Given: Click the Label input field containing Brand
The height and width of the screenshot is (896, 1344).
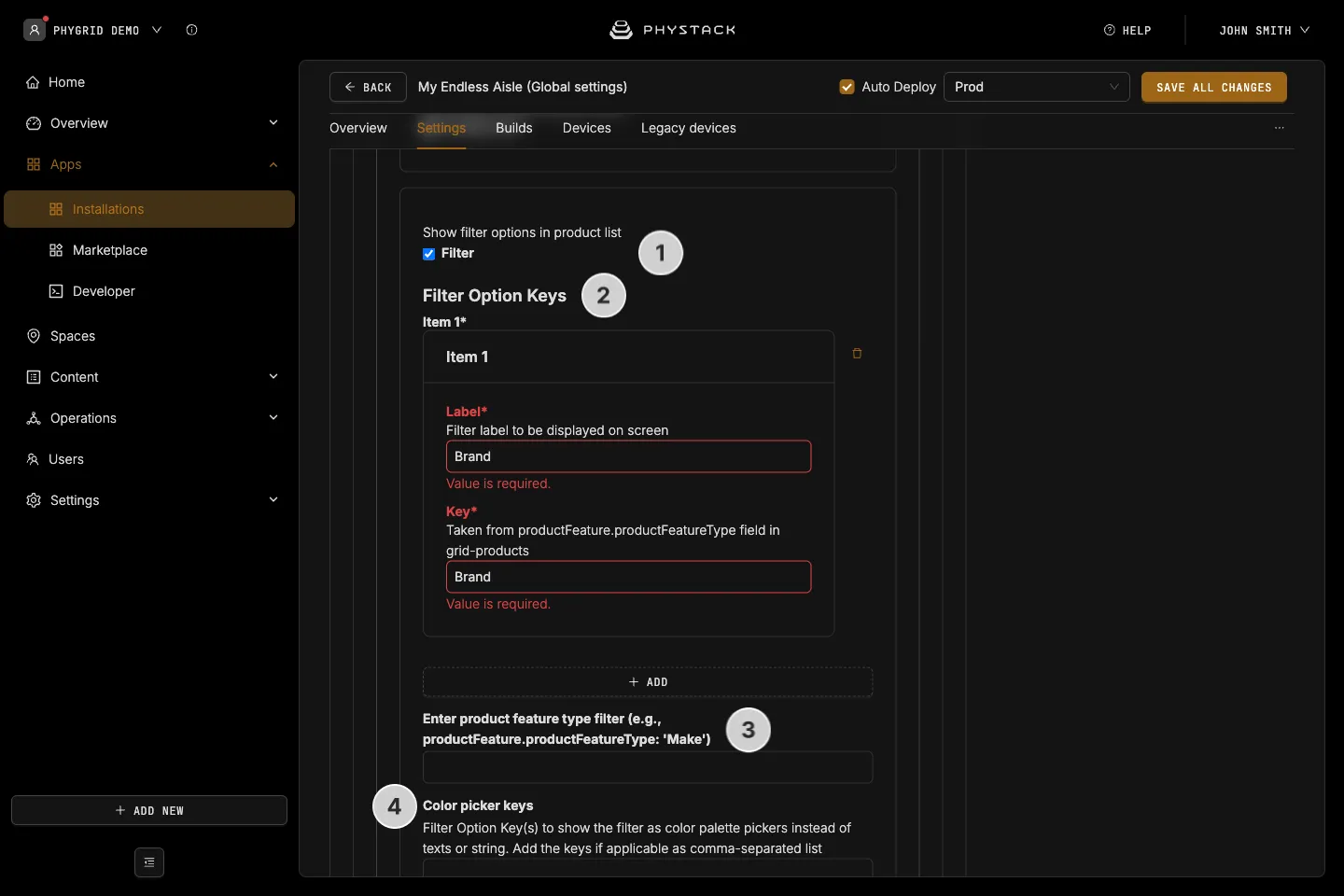Looking at the screenshot, I should (x=629, y=456).
